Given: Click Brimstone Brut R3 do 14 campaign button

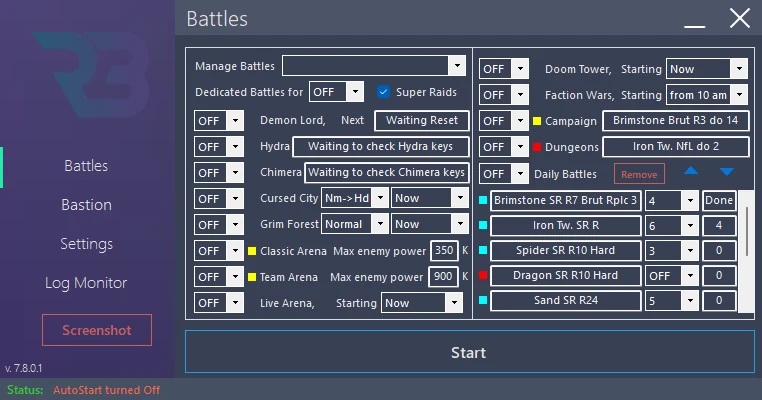Looking at the screenshot, I should (675, 121).
